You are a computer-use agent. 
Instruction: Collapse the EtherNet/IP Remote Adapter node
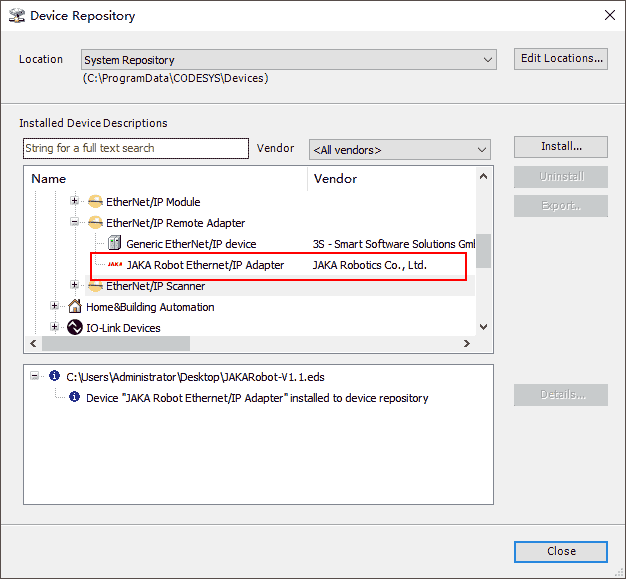point(74,223)
